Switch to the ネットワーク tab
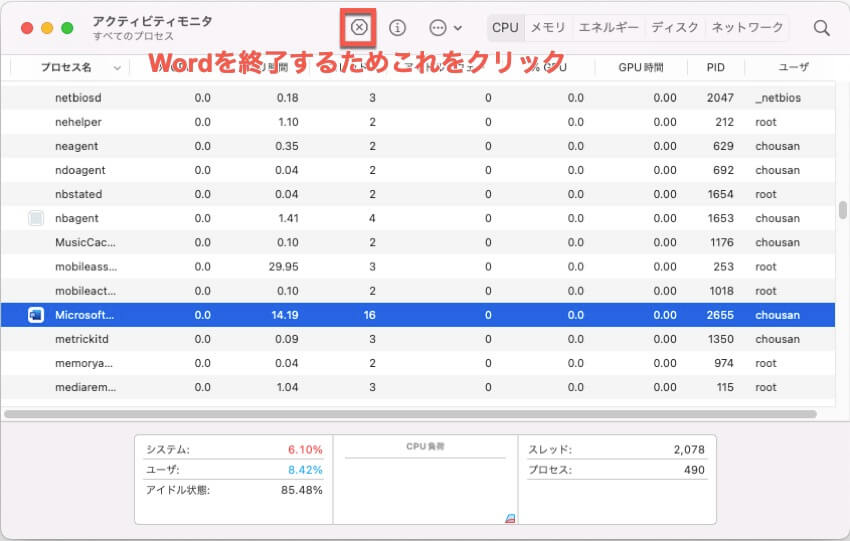Viewport: 850px width, 541px height. [747, 27]
